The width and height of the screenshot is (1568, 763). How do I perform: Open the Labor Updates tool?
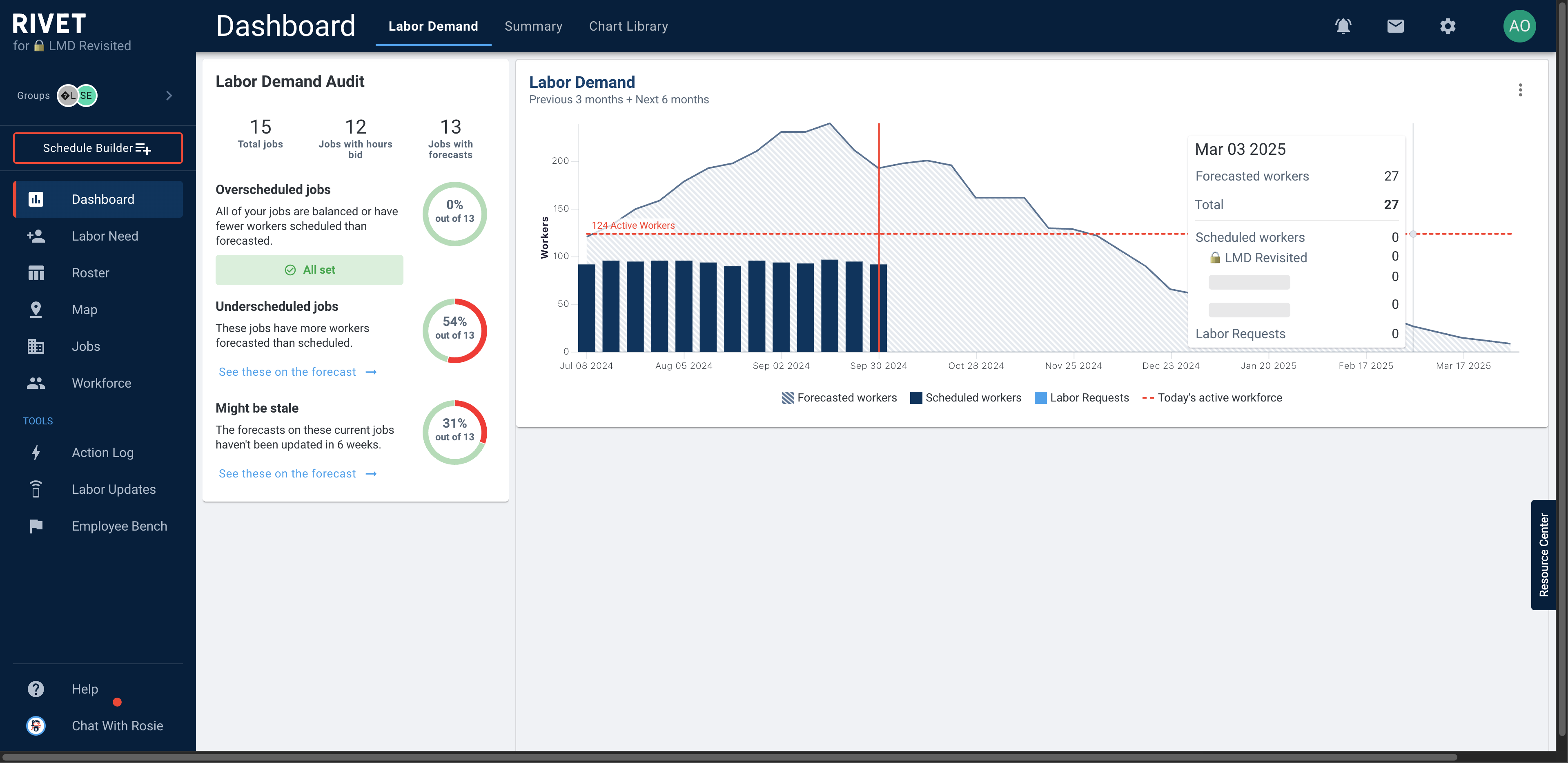click(x=98, y=489)
